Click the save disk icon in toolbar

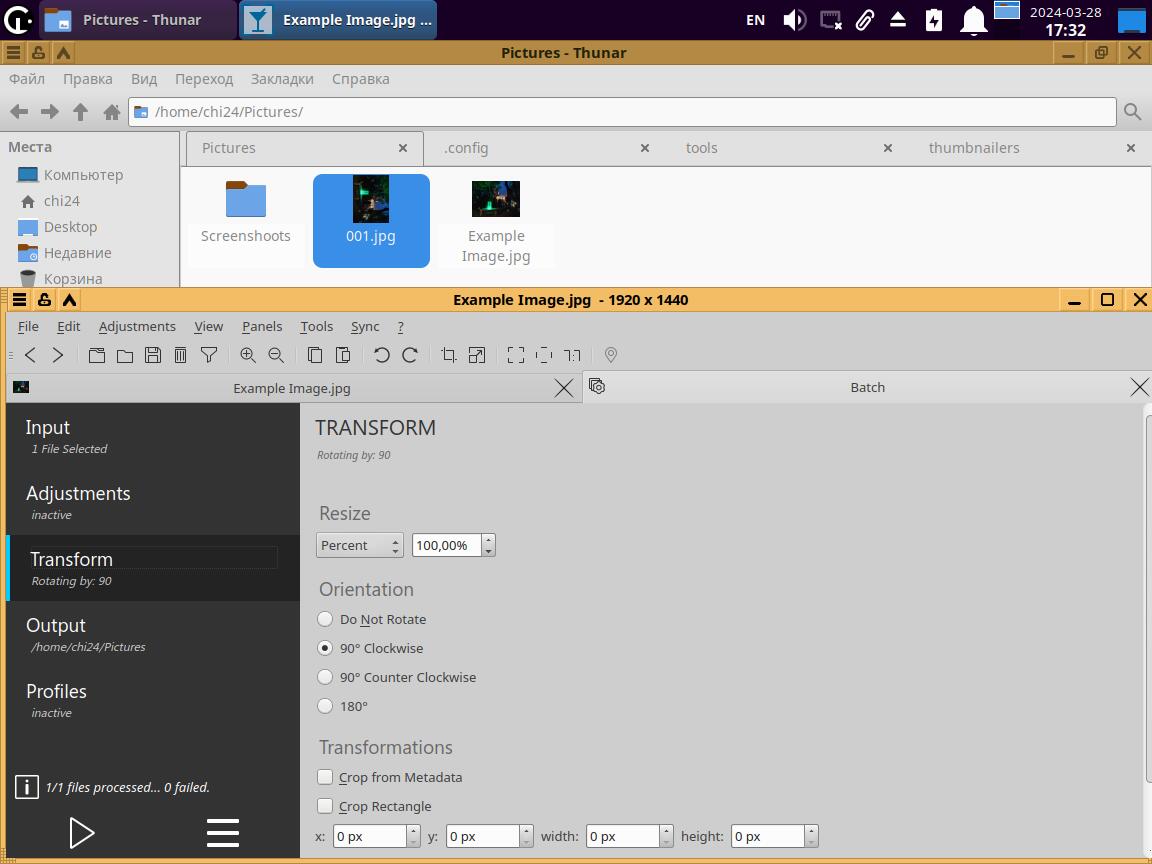(153, 355)
